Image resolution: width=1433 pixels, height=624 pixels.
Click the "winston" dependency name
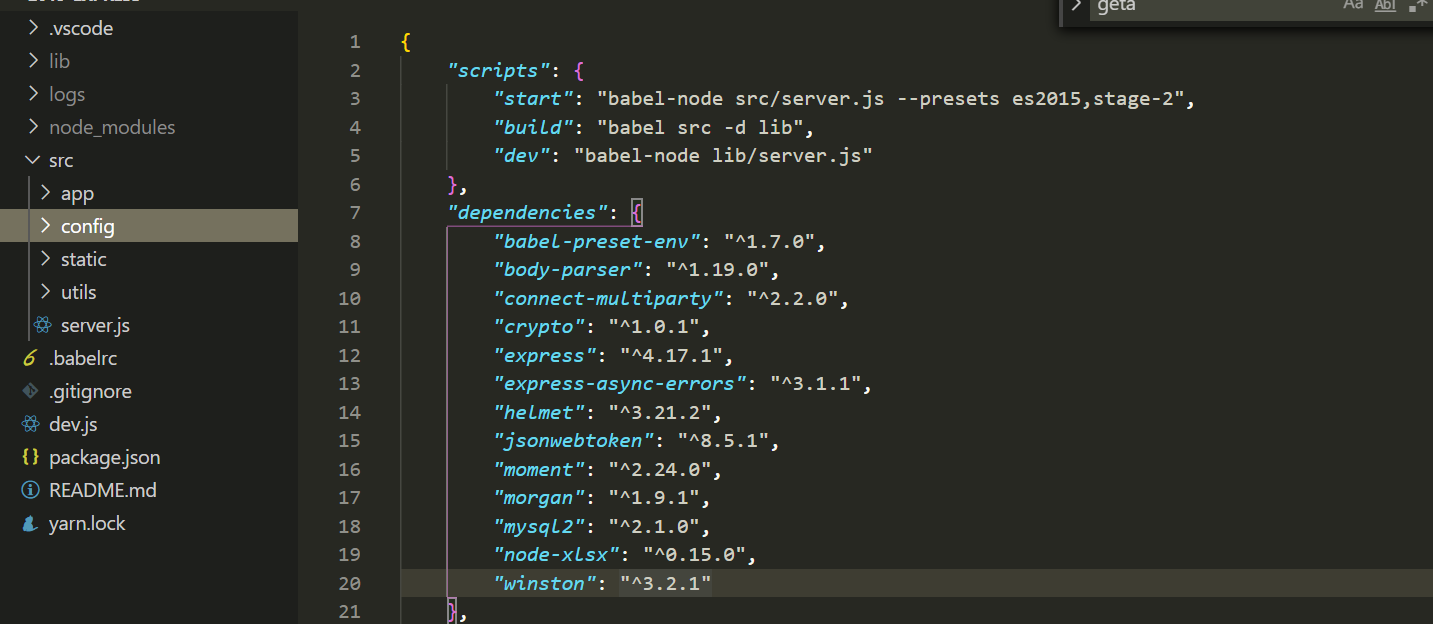tap(545, 583)
